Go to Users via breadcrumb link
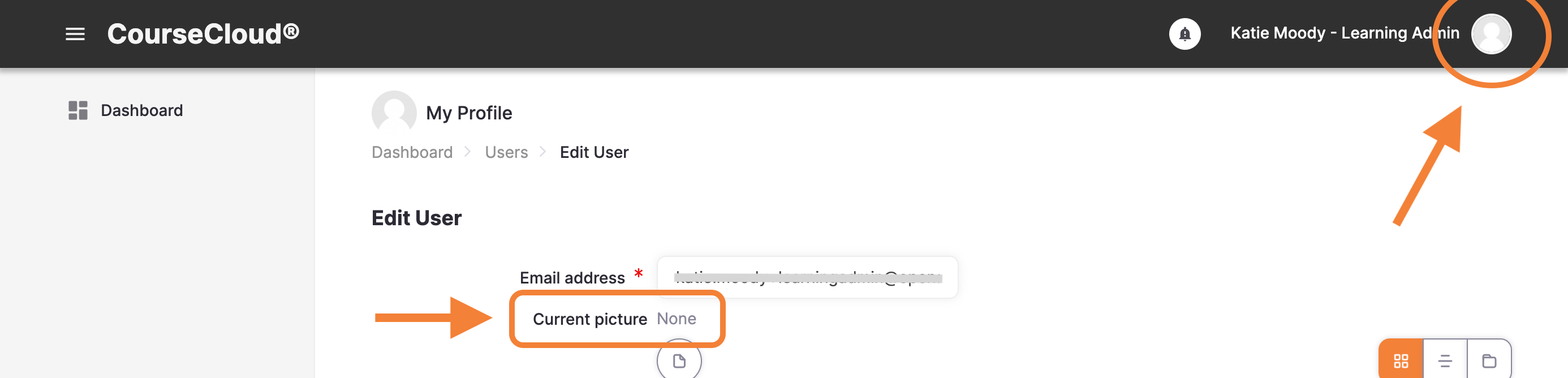 [x=506, y=152]
